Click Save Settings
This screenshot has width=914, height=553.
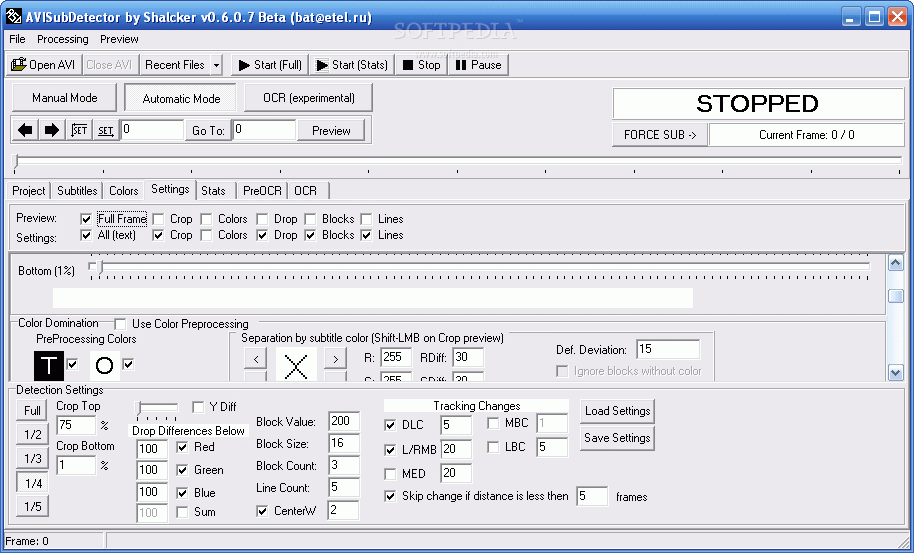618,438
